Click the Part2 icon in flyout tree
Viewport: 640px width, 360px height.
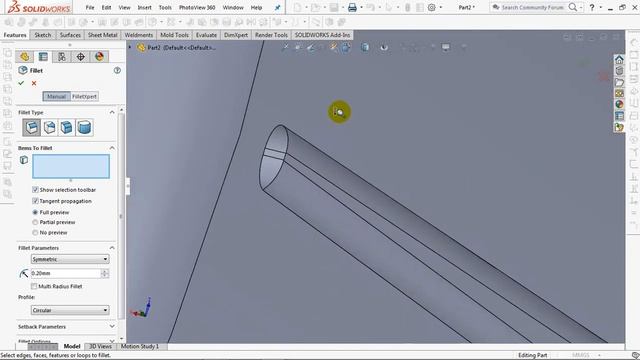click(141, 47)
